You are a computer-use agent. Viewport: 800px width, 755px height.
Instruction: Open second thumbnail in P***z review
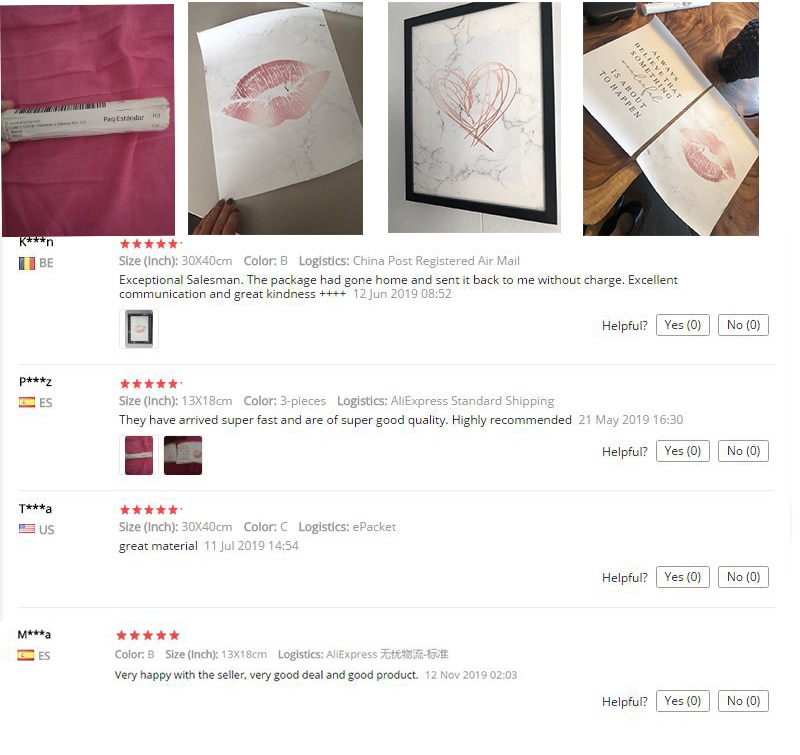pos(183,455)
